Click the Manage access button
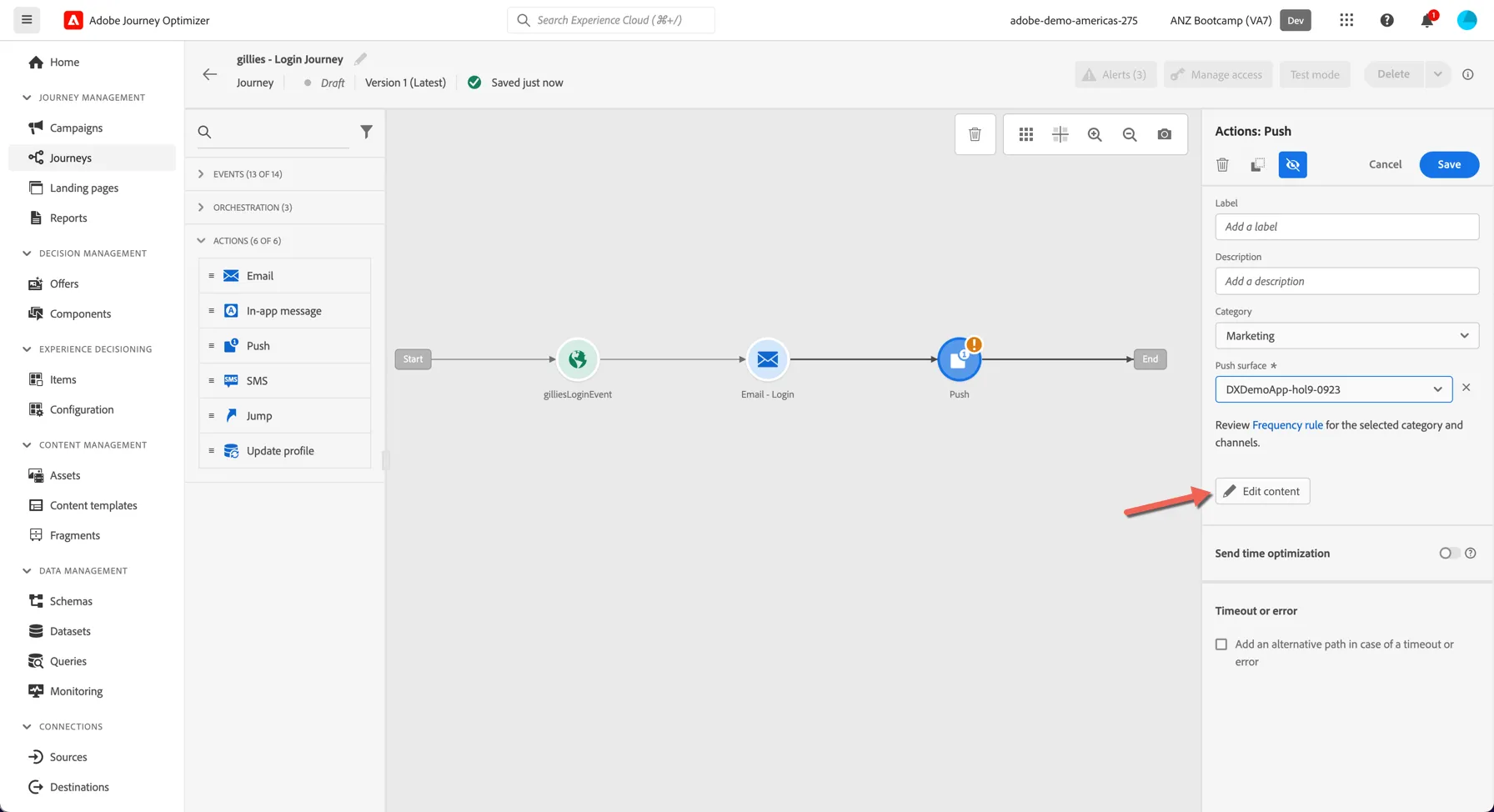1494x812 pixels. (x=1218, y=74)
